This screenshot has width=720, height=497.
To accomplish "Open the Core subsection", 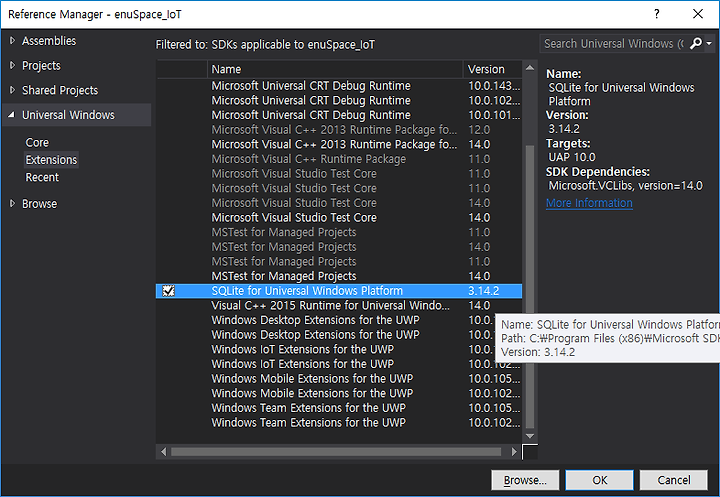I will click(x=37, y=143).
